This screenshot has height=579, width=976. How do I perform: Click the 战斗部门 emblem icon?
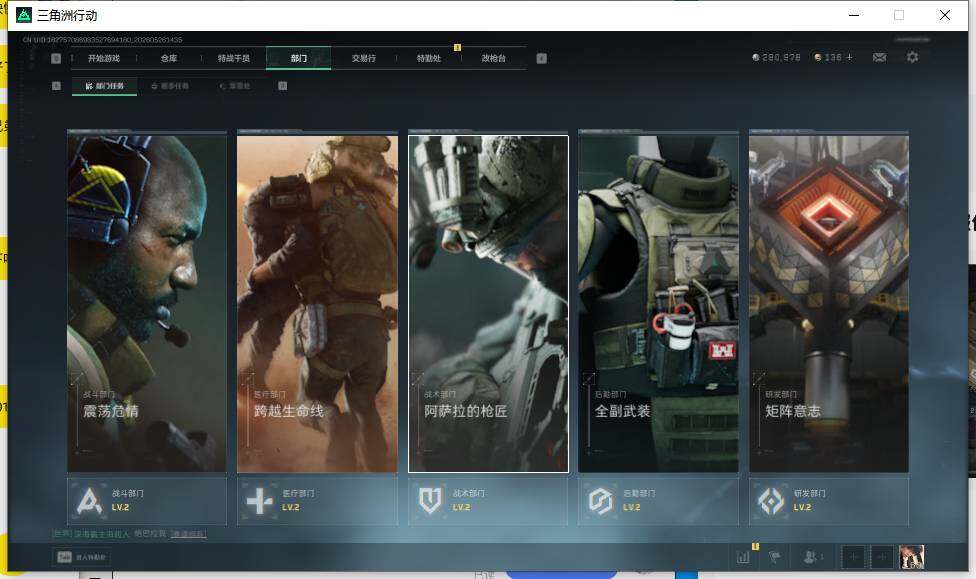point(90,501)
